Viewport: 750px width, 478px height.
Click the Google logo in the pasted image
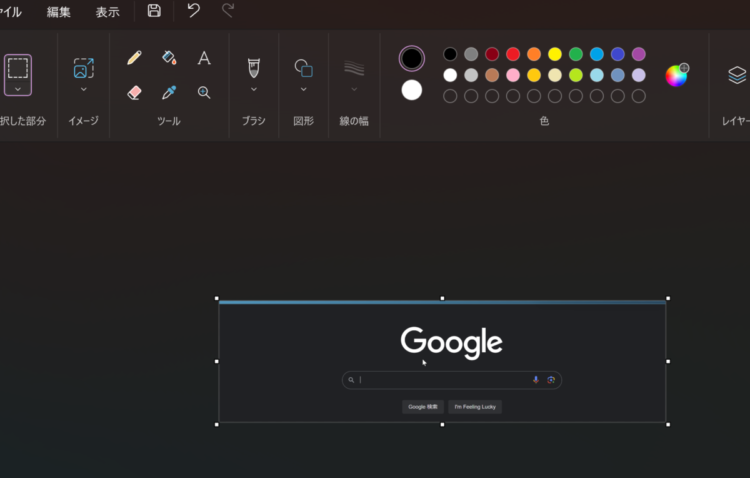click(x=452, y=342)
